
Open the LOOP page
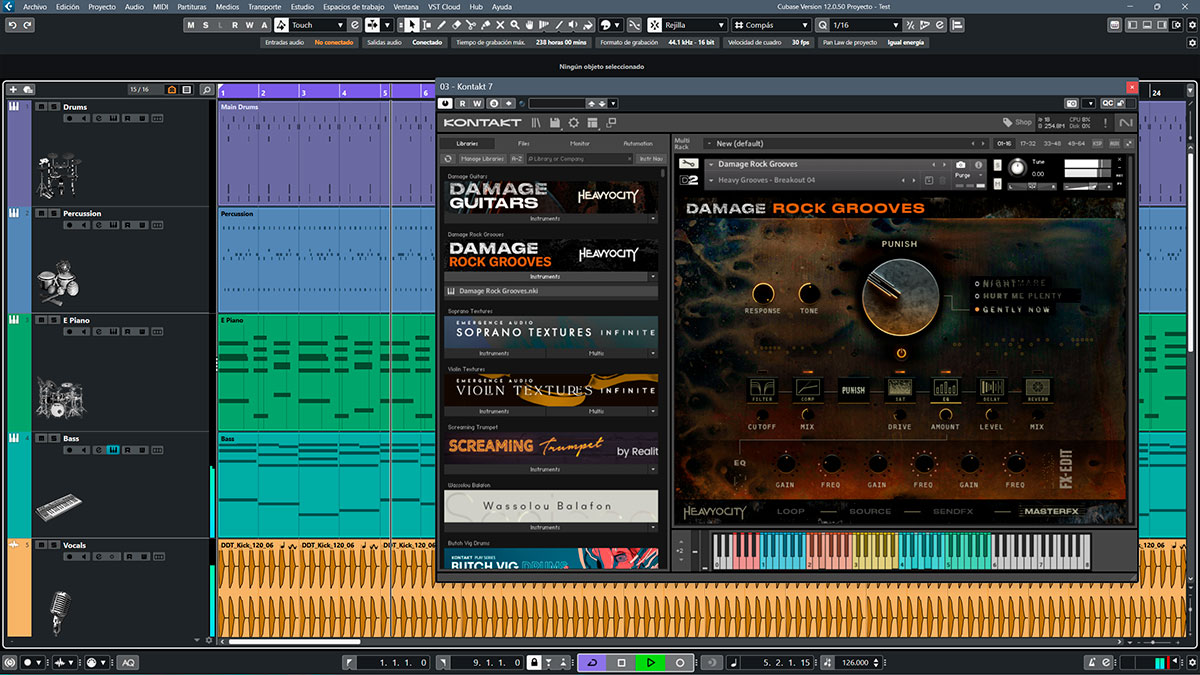pos(790,511)
